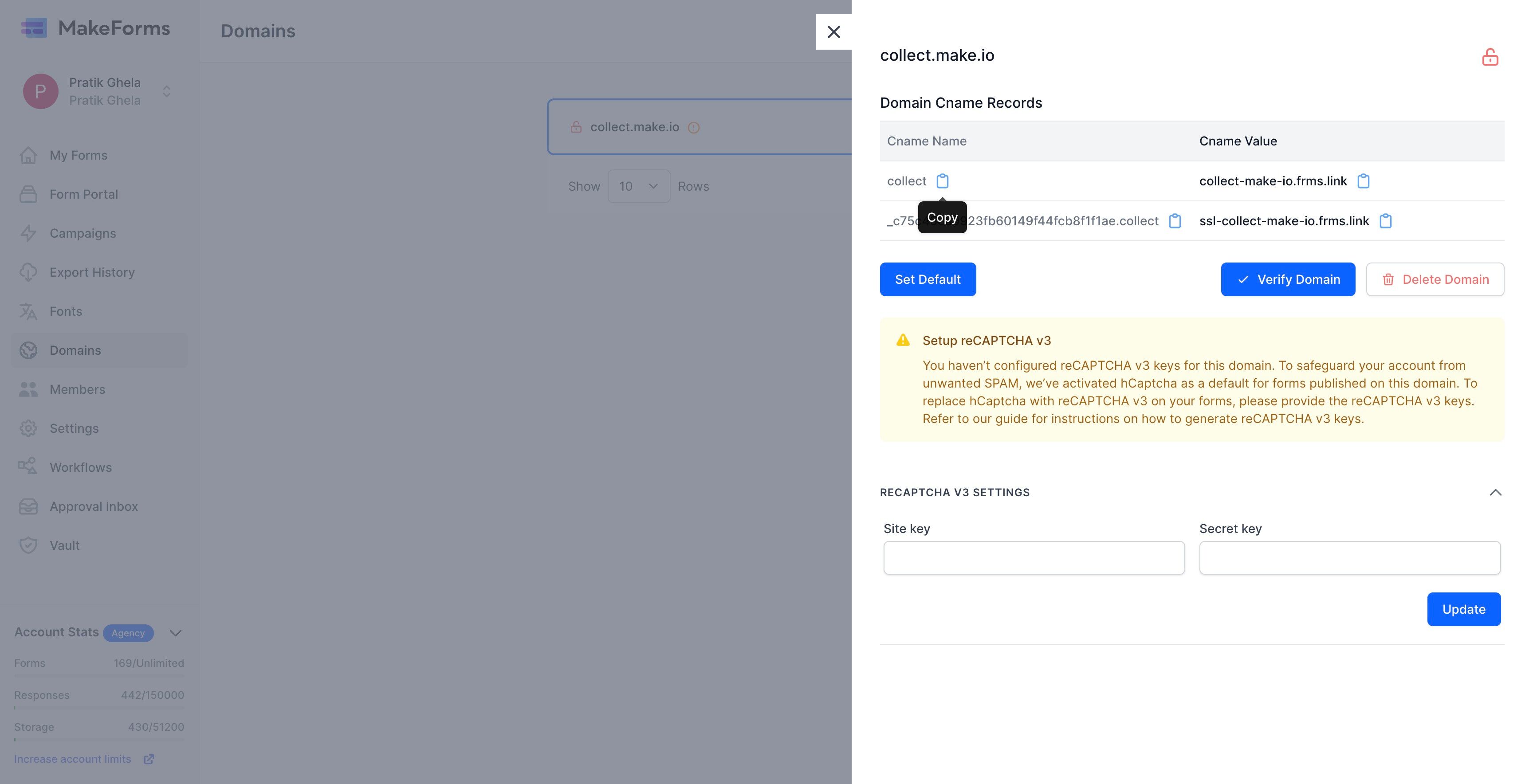
Task: Open Settings in the sidebar
Action: (x=99, y=428)
